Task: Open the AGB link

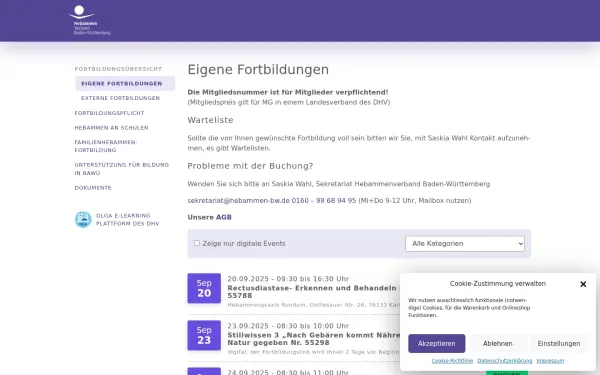Action: tap(223, 217)
